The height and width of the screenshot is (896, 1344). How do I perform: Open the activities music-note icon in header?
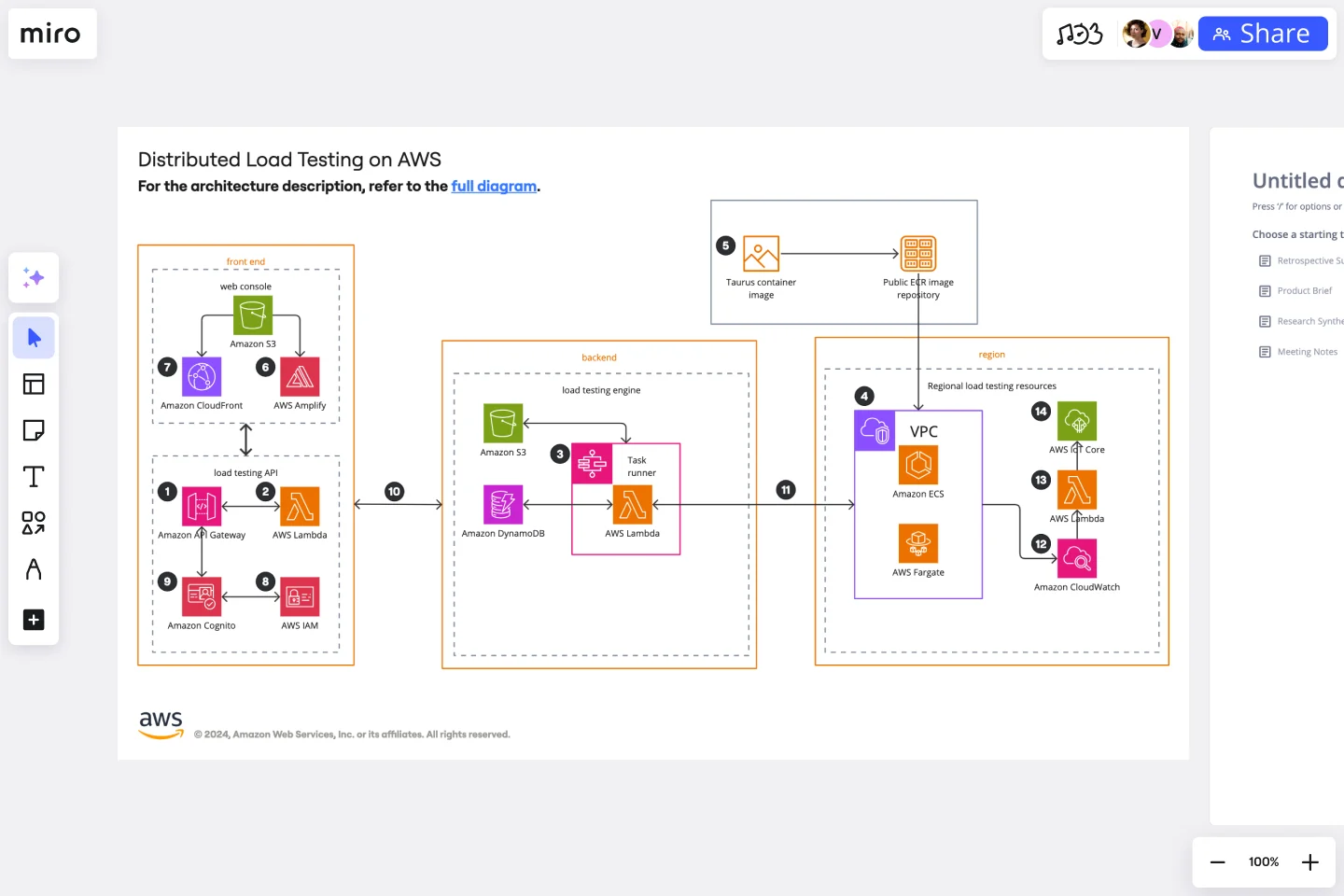pos(1080,35)
